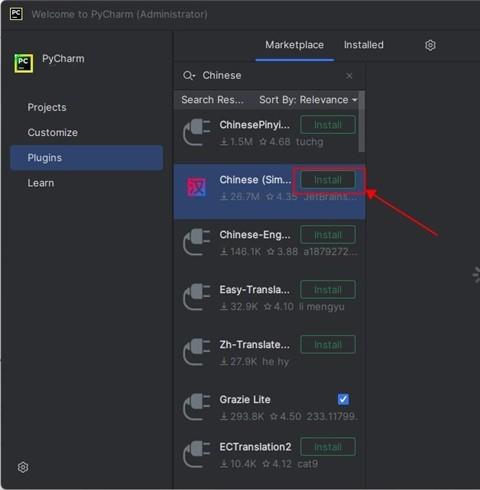
Task: Click the plugin list vertical scrollbar
Action: click(x=361, y=121)
